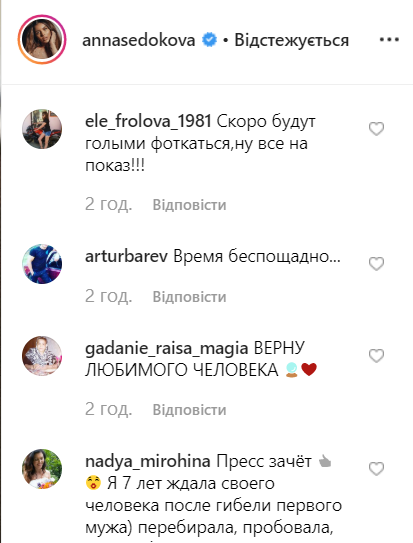This screenshot has width=413, height=543.
Task: Open the three-dots more options menu
Action: tap(389, 39)
